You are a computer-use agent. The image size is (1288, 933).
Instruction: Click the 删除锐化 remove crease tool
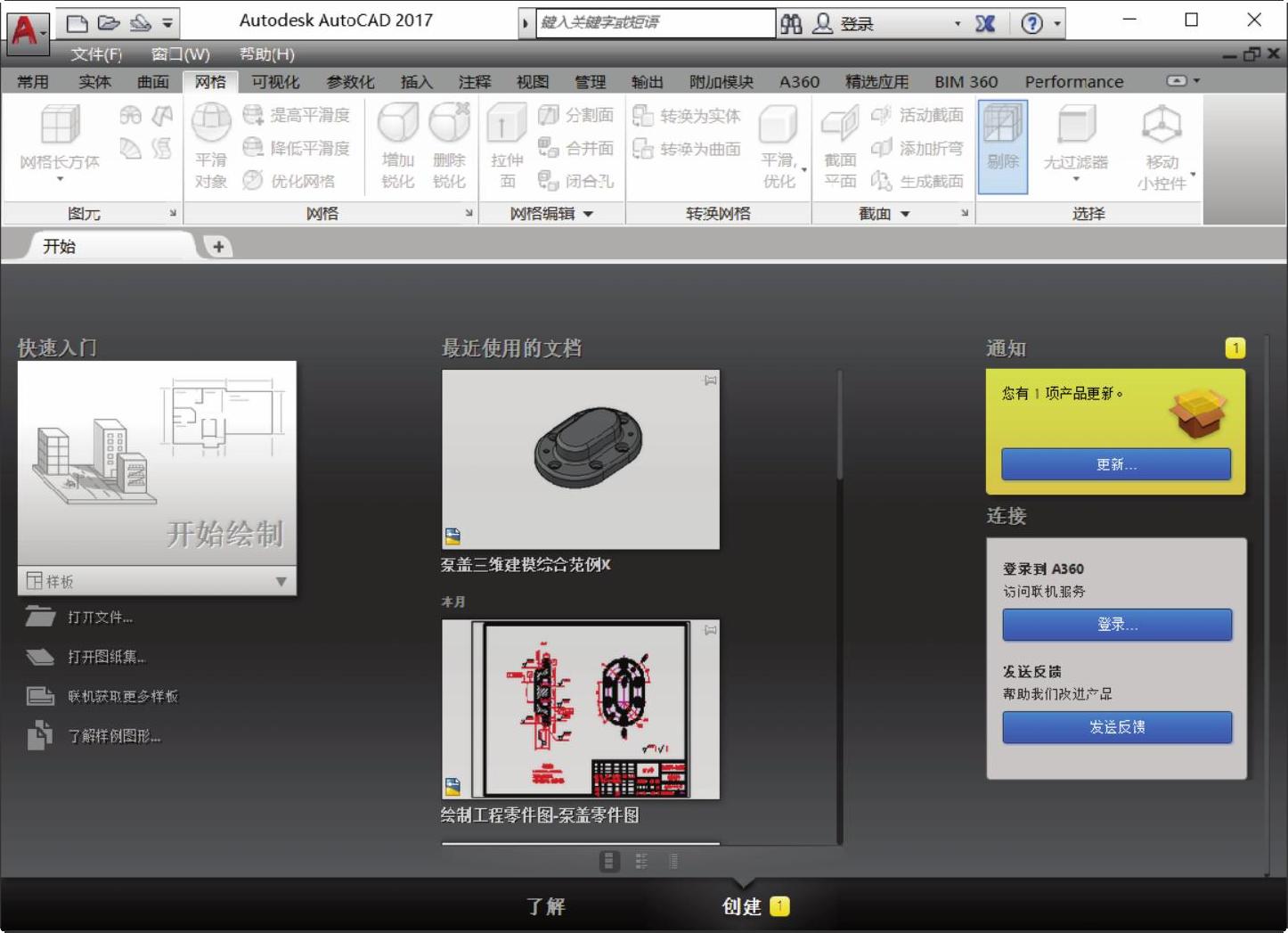pyautogui.click(x=450, y=146)
